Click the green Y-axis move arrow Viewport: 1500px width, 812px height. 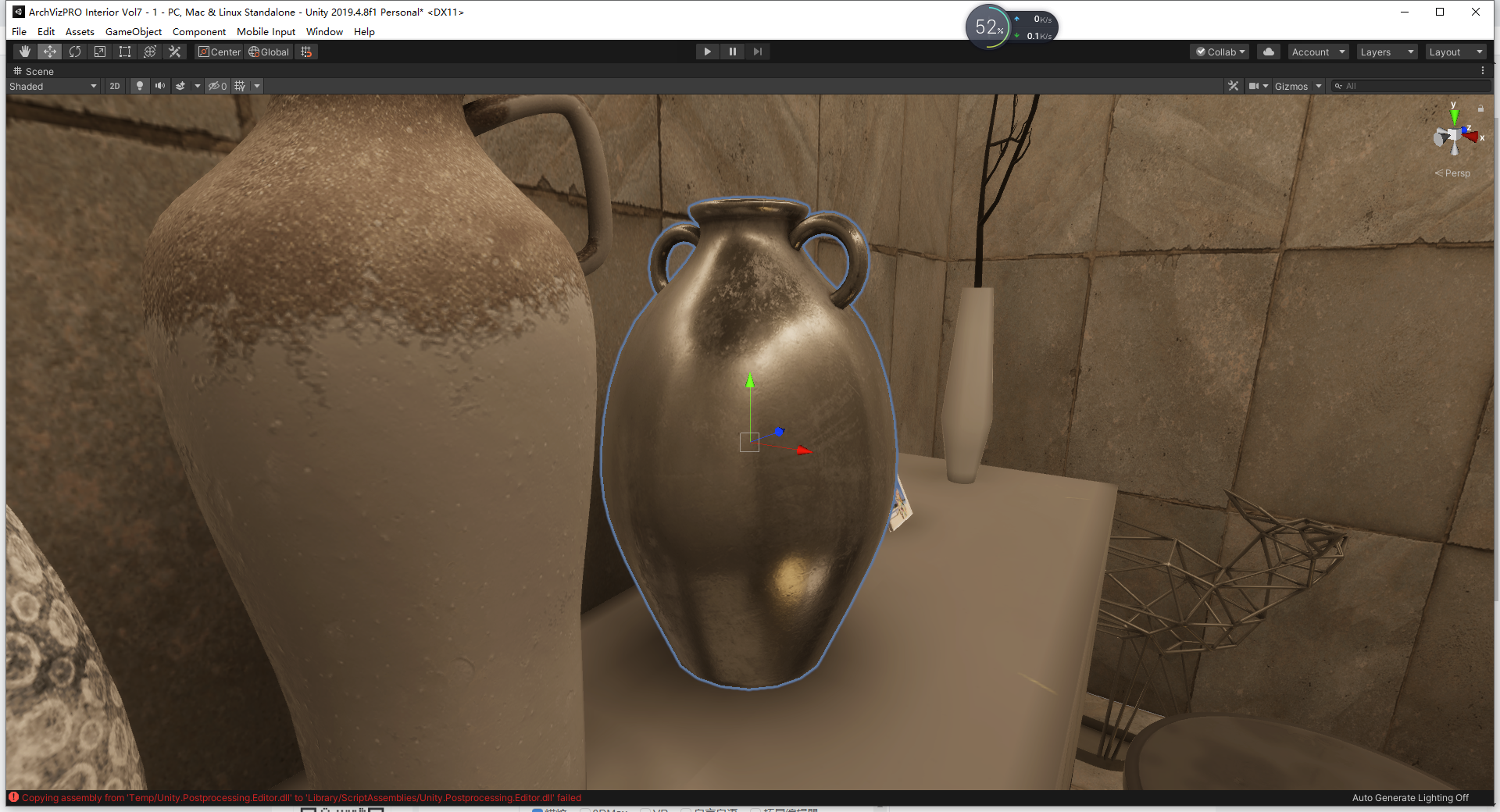pos(750,380)
